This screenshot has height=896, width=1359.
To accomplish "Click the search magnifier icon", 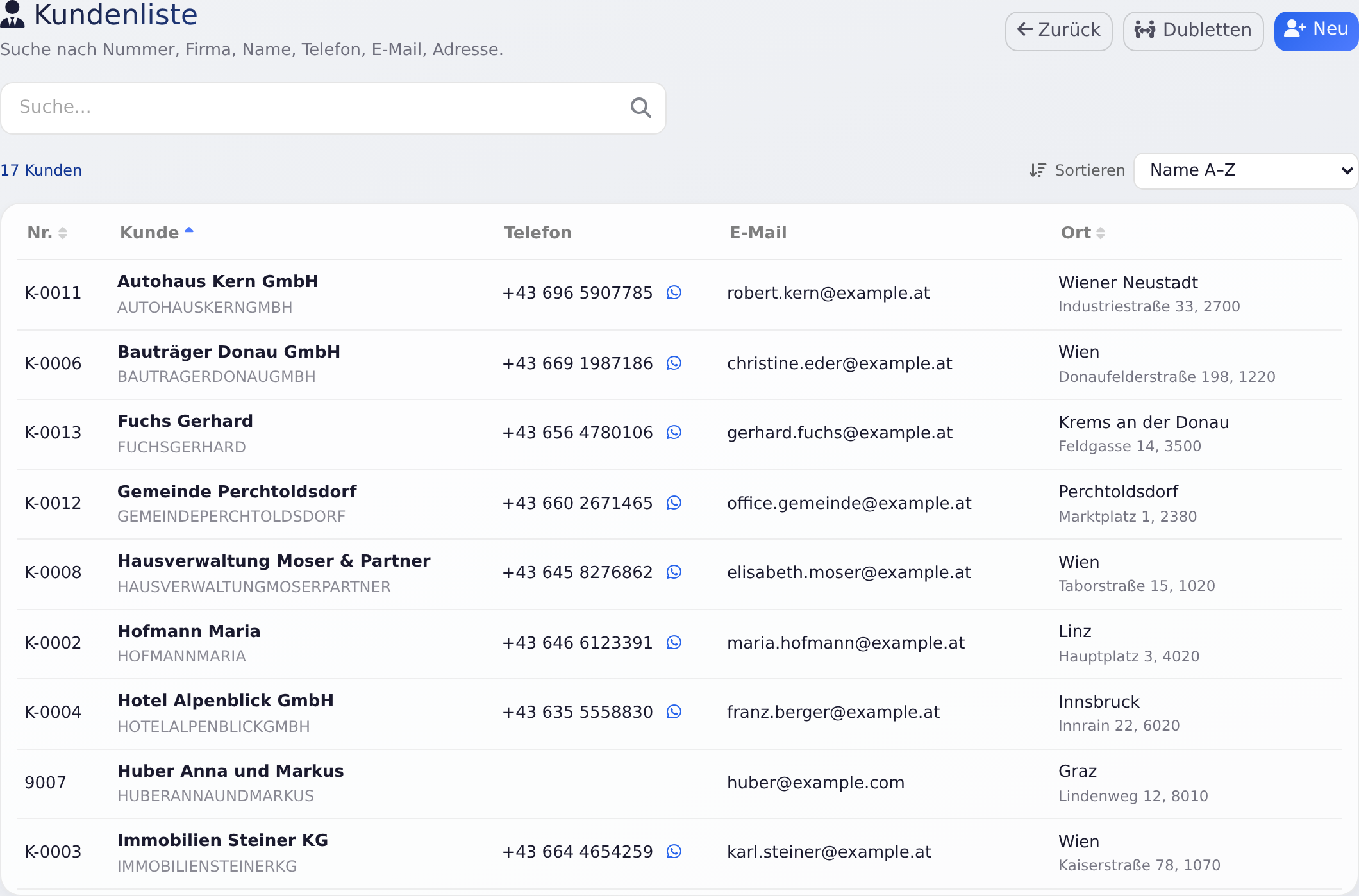I will pyautogui.click(x=640, y=108).
